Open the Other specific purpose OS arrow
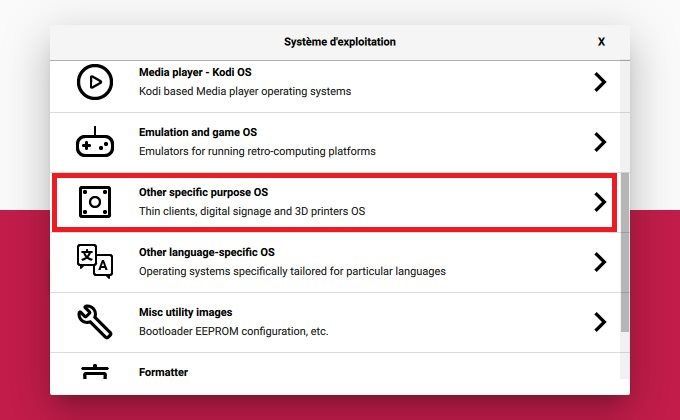Screen dimensions: 680x420 tap(600, 202)
